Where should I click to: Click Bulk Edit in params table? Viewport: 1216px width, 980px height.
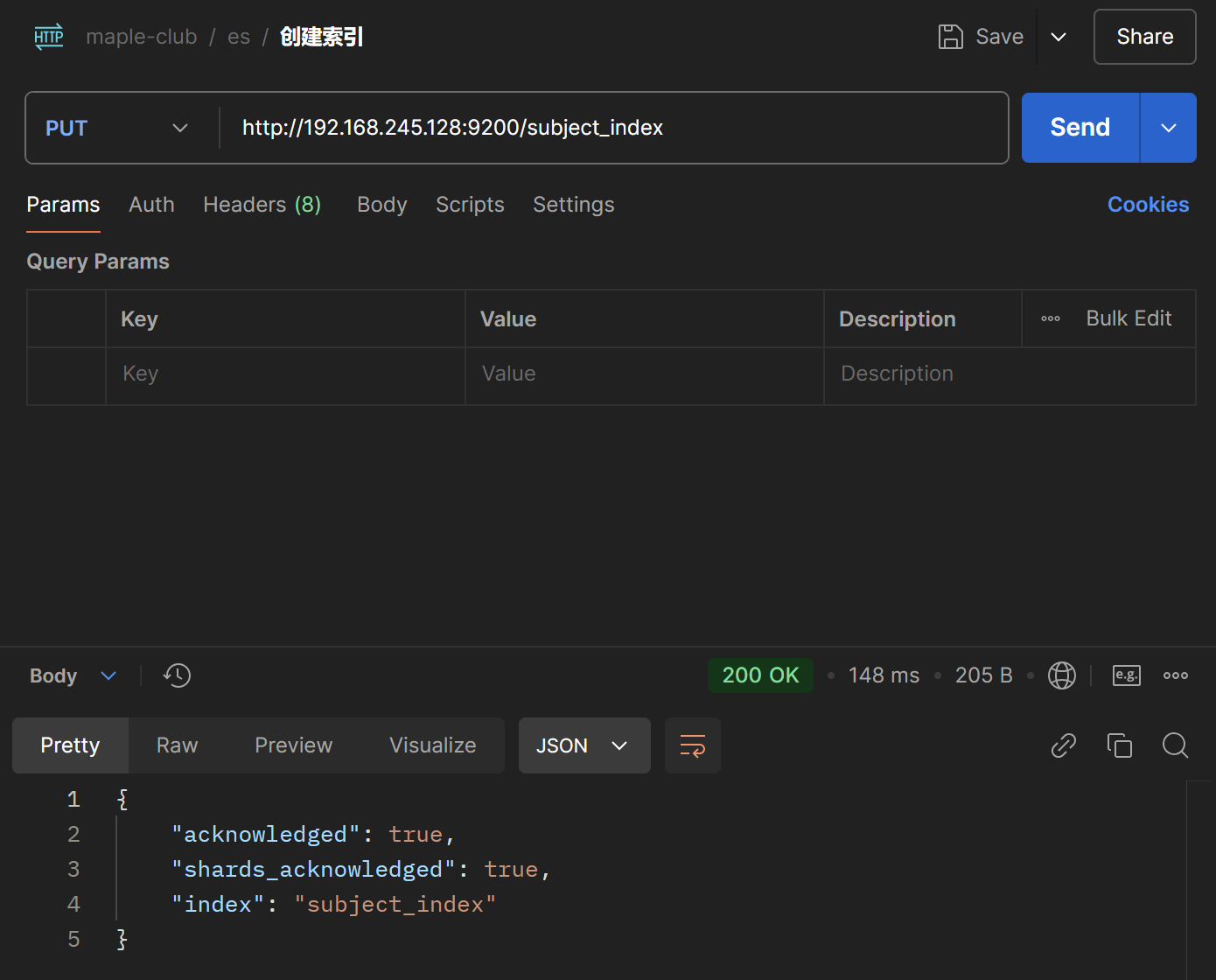point(1129,318)
